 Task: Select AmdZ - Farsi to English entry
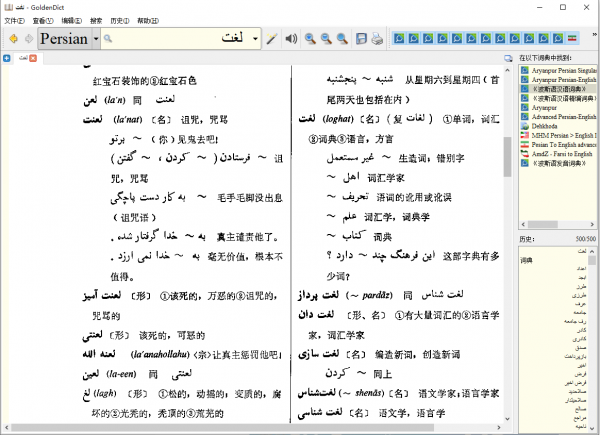558,154
